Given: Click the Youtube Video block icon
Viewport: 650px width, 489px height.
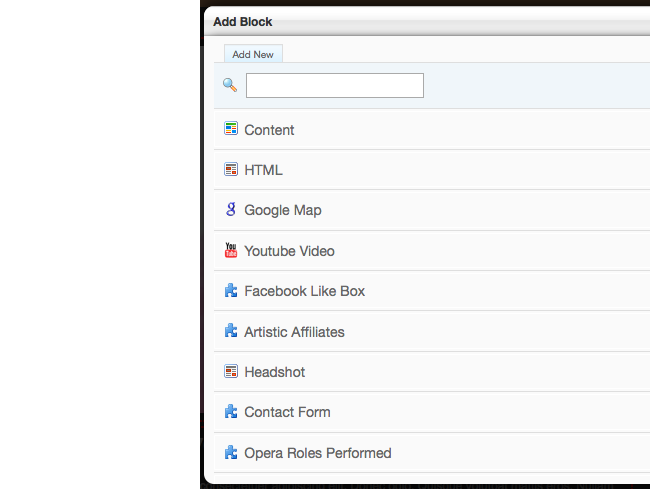Looking at the screenshot, I should [231, 250].
